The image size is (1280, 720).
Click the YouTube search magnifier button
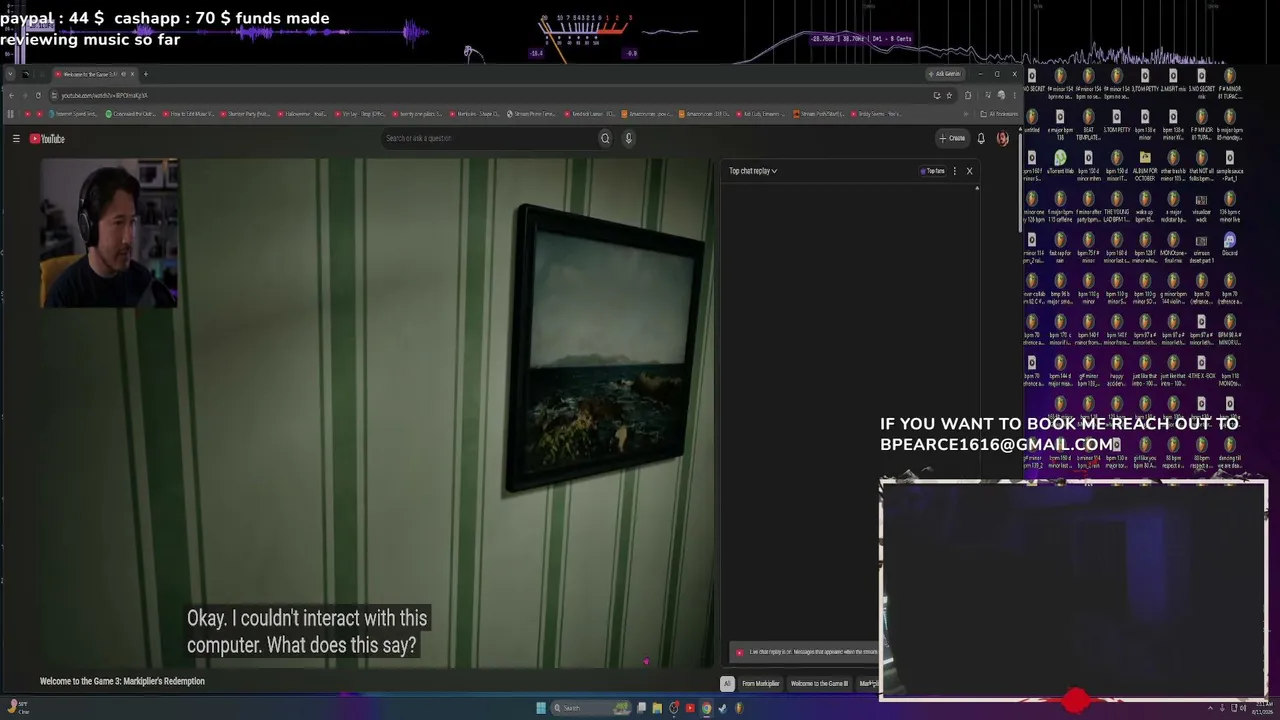(x=605, y=139)
